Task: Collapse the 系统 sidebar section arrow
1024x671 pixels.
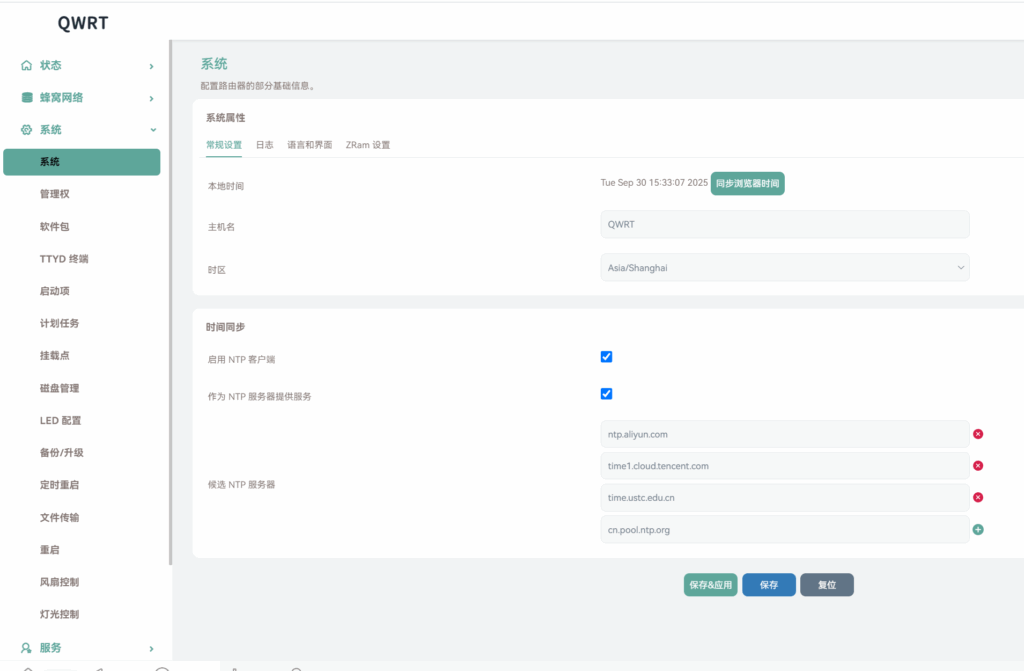Action: click(x=152, y=130)
